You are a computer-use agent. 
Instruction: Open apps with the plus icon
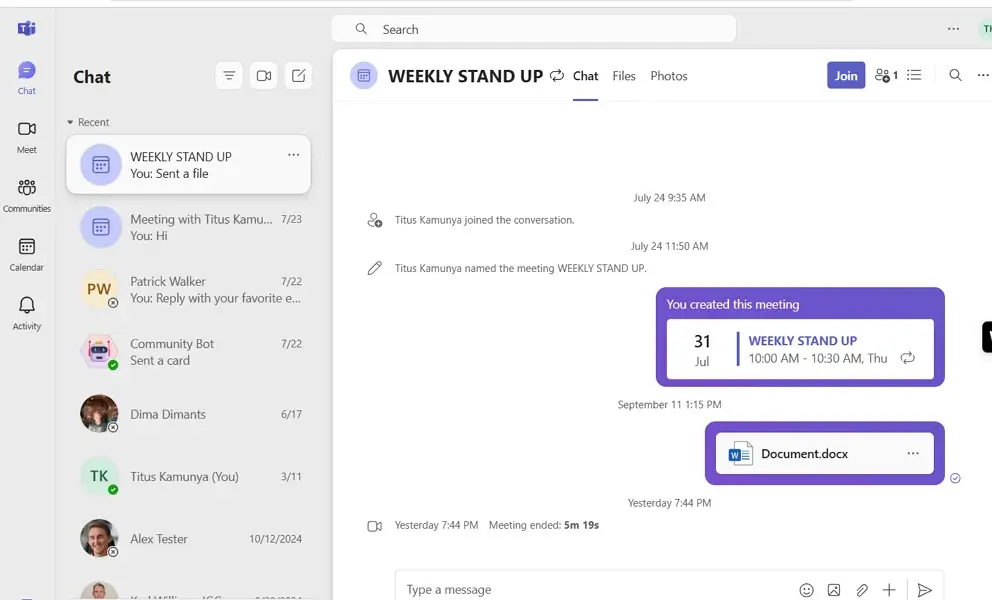(x=888, y=590)
